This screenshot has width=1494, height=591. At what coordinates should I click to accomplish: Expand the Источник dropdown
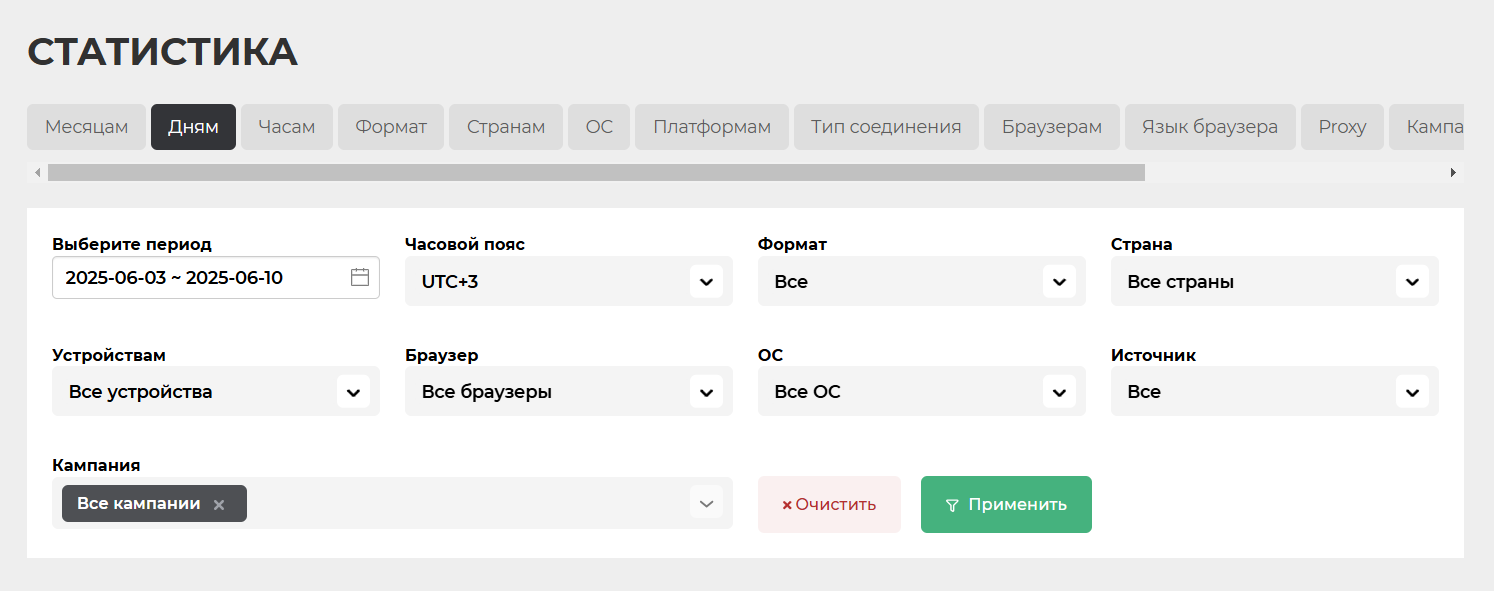pyautogui.click(x=1412, y=392)
